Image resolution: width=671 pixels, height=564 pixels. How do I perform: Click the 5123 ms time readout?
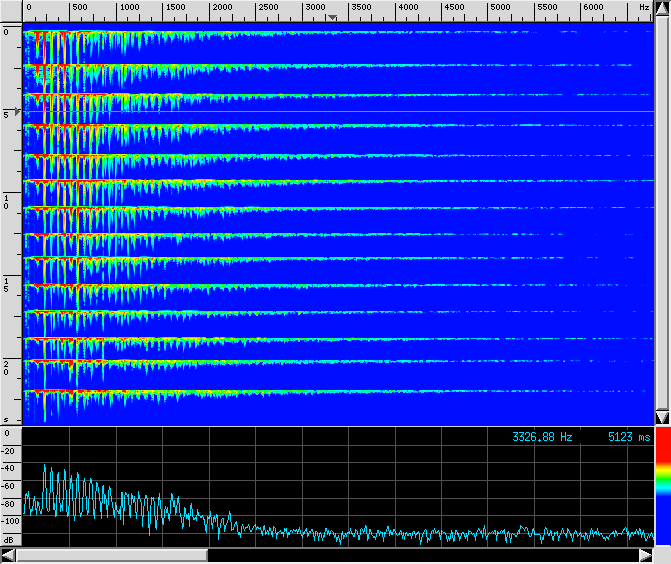pos(628,437)
